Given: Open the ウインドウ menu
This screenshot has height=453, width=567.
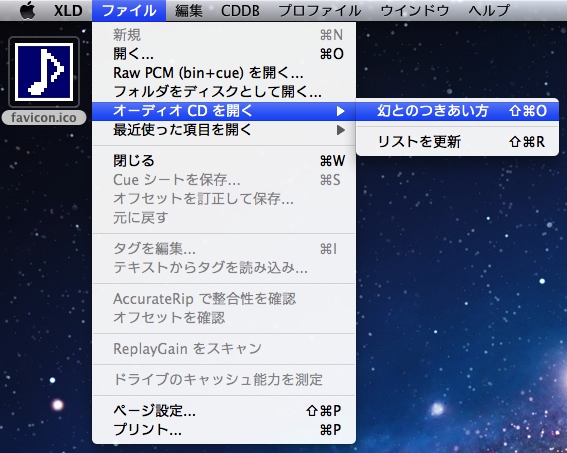Looking at the screenshot, I should pyautogui.click(x=415, y=10).
